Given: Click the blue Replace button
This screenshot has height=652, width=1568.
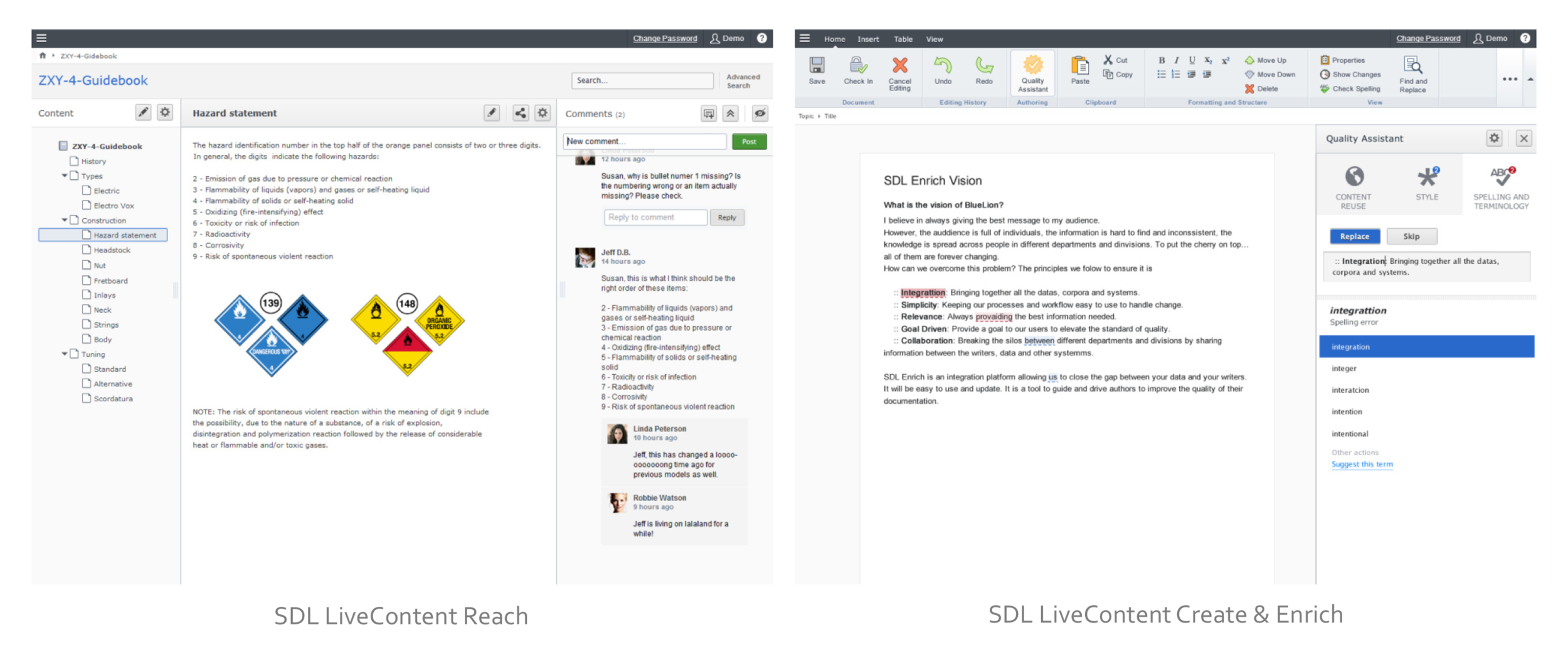Looking at the screenshot, I should point(1355,236).
